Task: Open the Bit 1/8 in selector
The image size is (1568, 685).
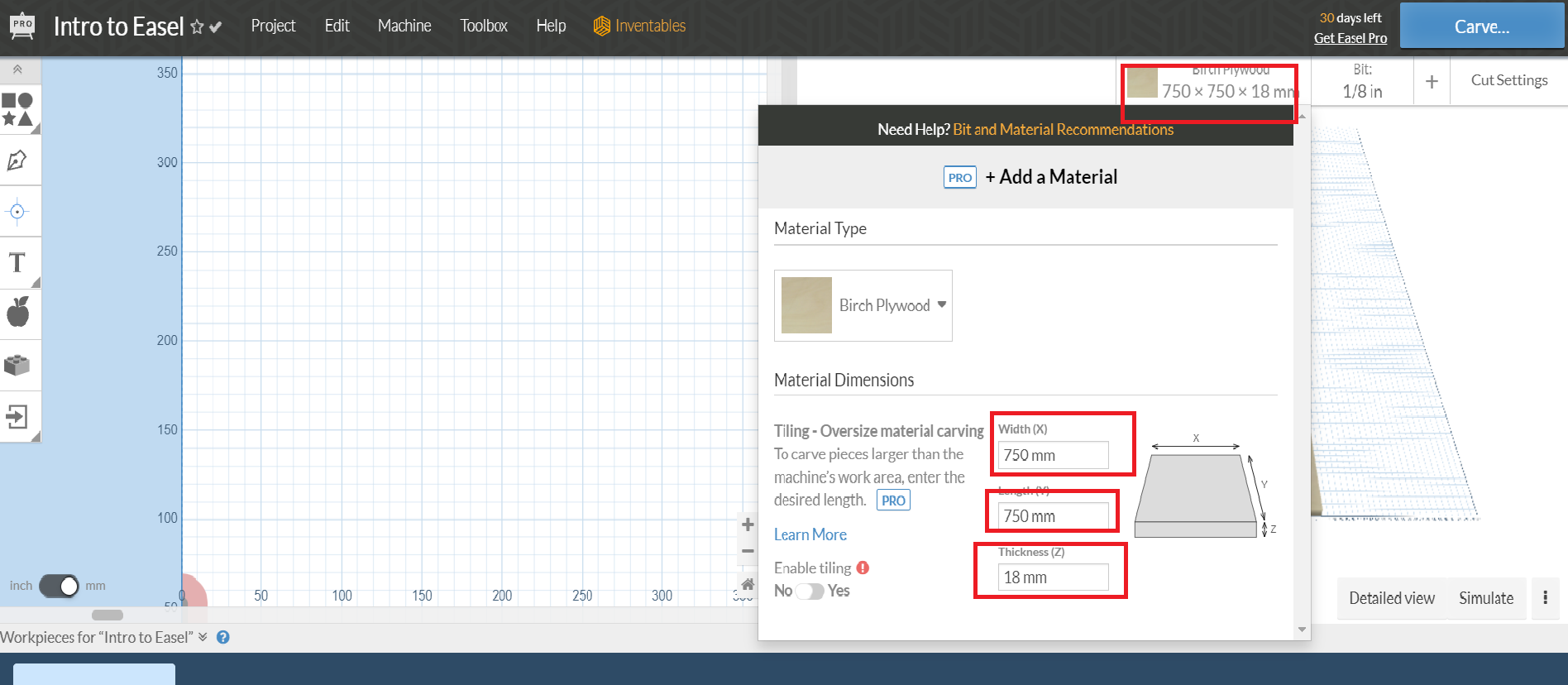Action: pos(1362,81)
